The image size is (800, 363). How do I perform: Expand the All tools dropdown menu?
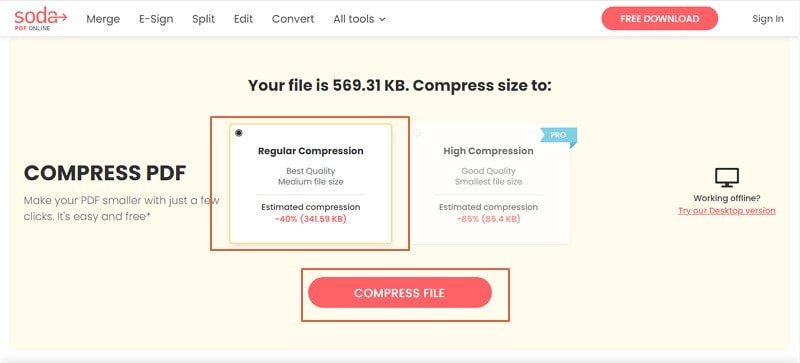pyautogui.click(x=359, y=19)
